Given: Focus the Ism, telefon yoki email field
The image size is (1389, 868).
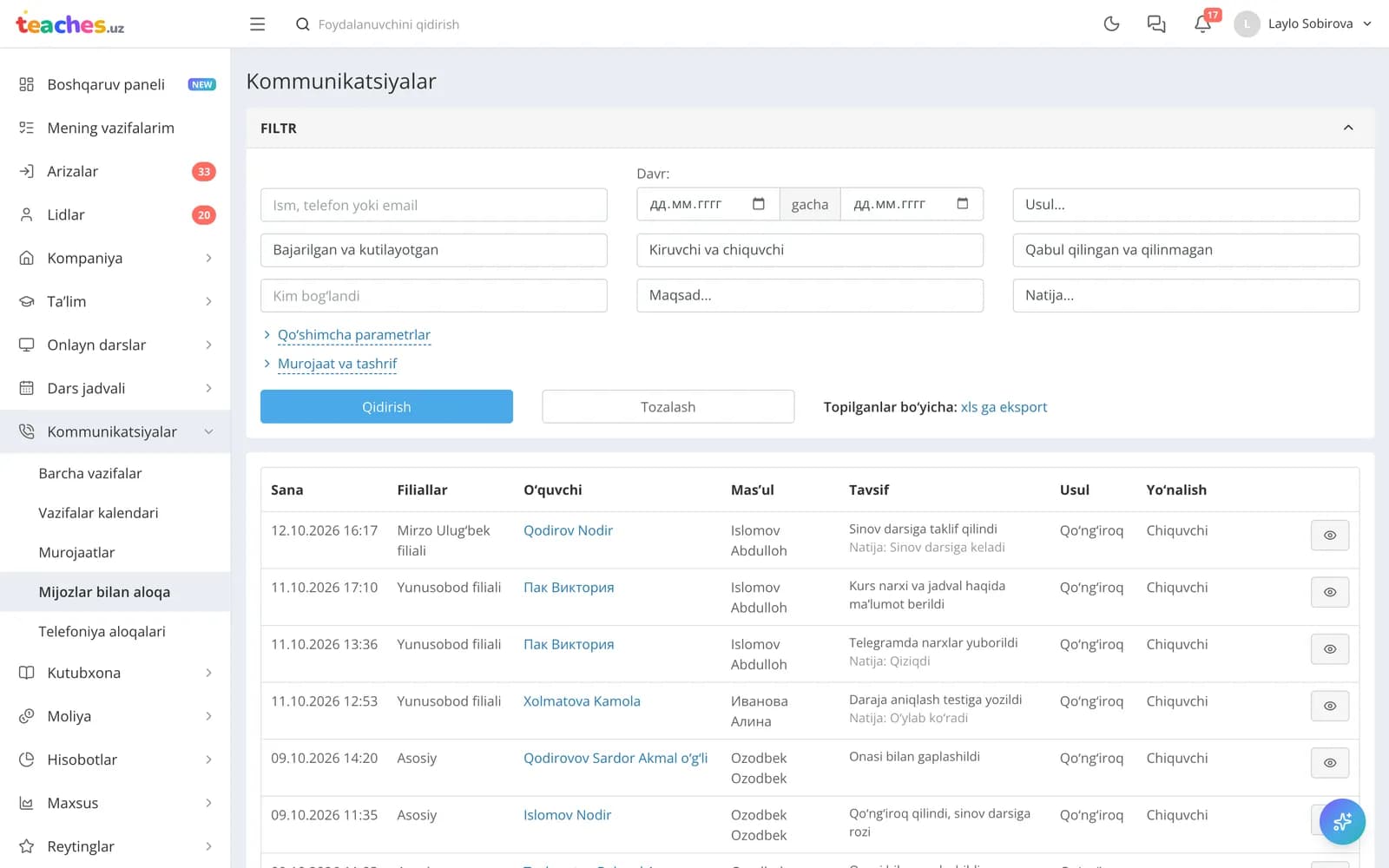Looking at the screenshot, I should point(434,205).
